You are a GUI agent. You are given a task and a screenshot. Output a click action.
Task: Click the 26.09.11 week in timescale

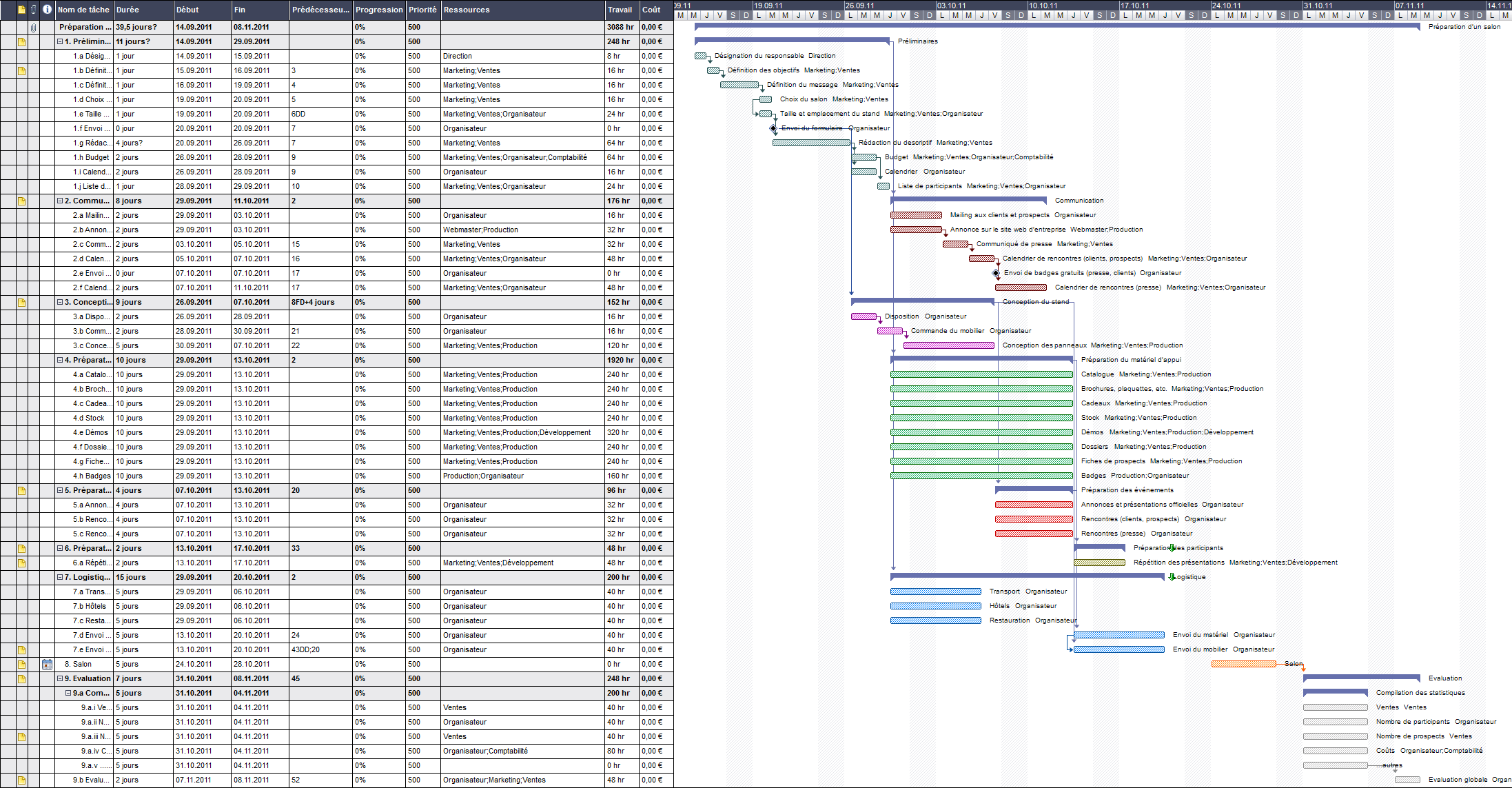[890, 5]
